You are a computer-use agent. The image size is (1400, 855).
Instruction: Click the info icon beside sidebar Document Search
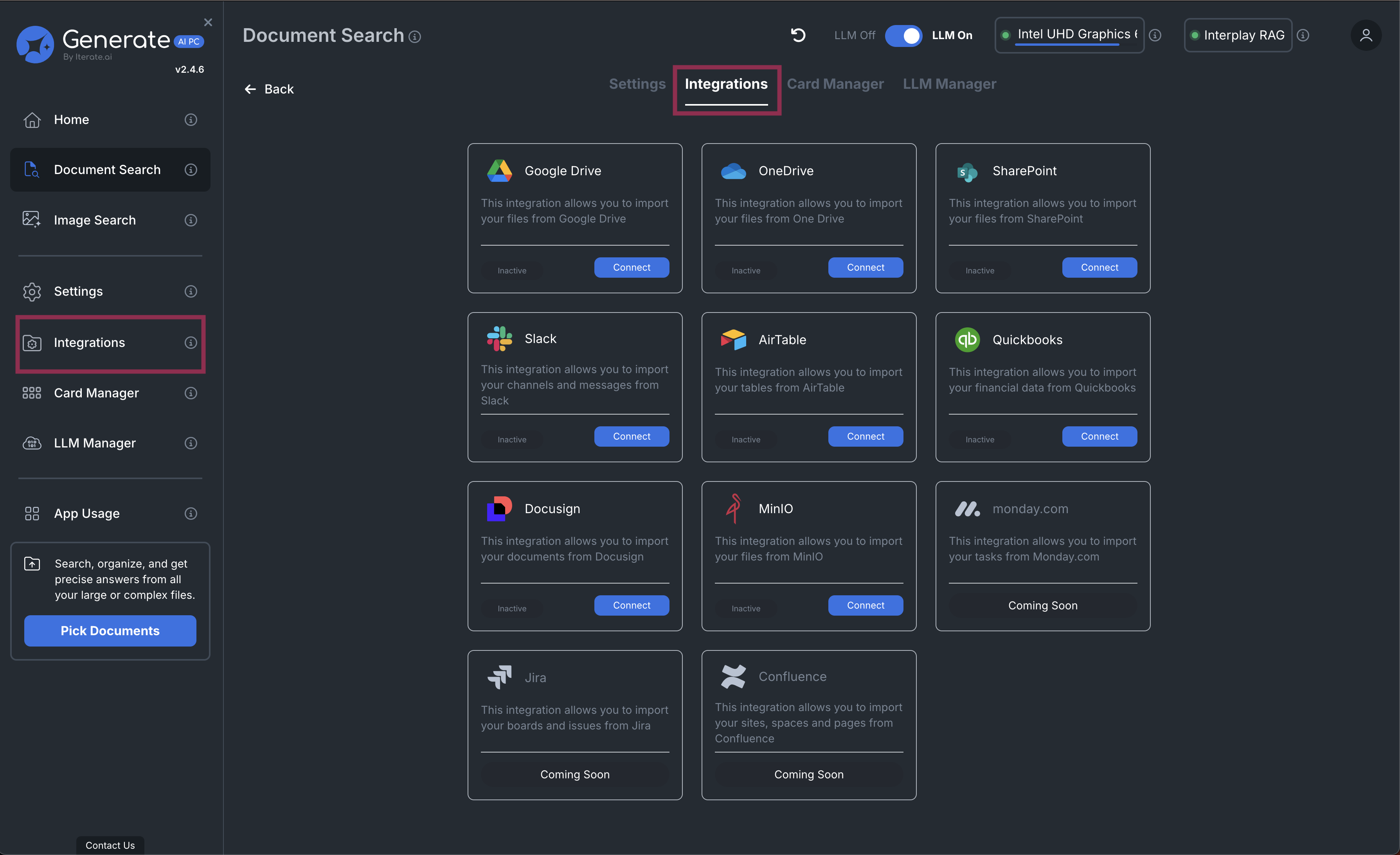pyautogui.click(x=191, y=169)
